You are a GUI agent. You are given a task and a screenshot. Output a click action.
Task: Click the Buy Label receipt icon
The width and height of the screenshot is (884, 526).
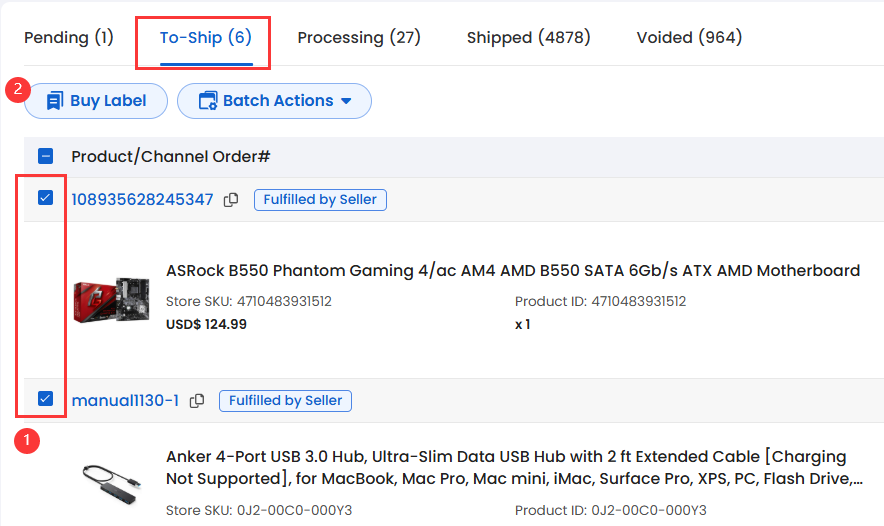click(x=55, y=101)
